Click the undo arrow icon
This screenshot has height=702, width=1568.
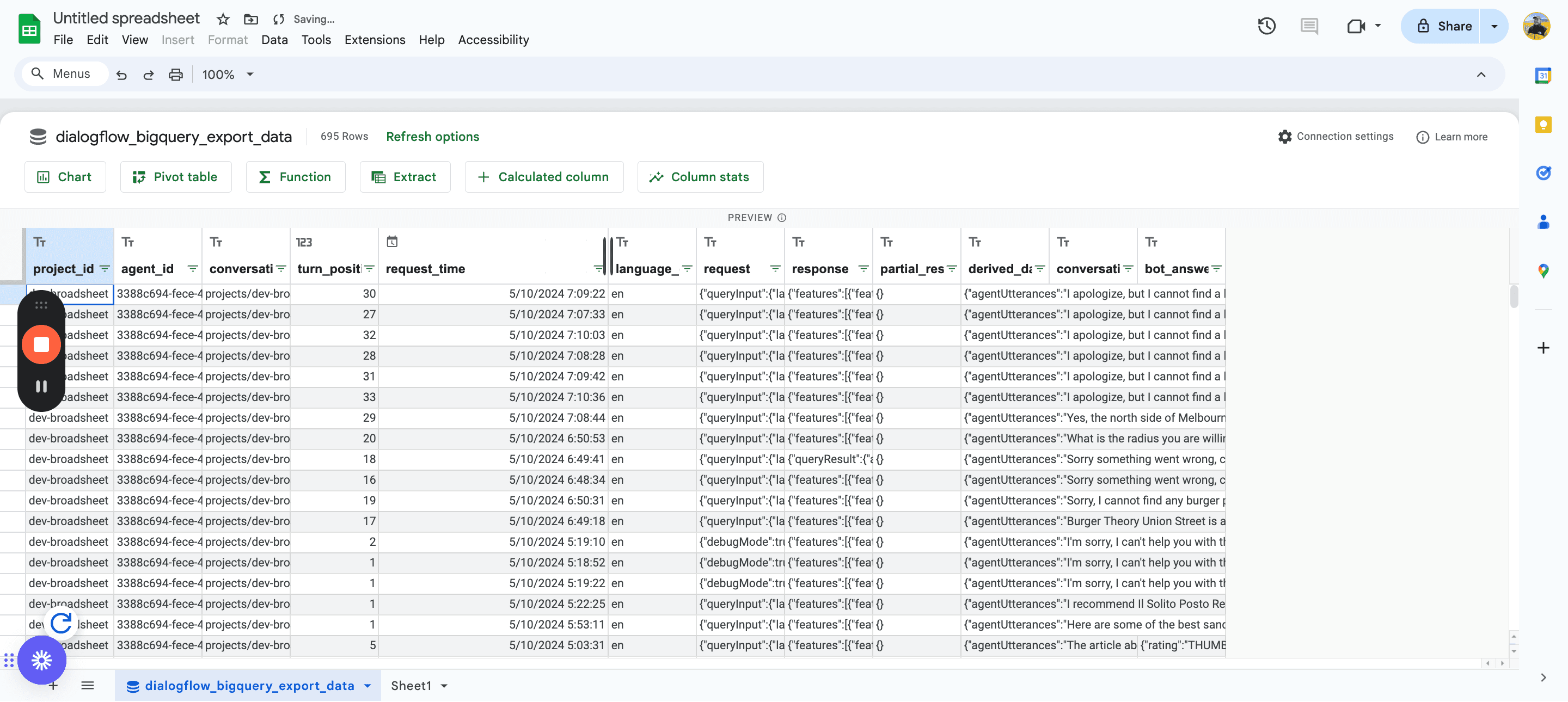coord(121,75)
